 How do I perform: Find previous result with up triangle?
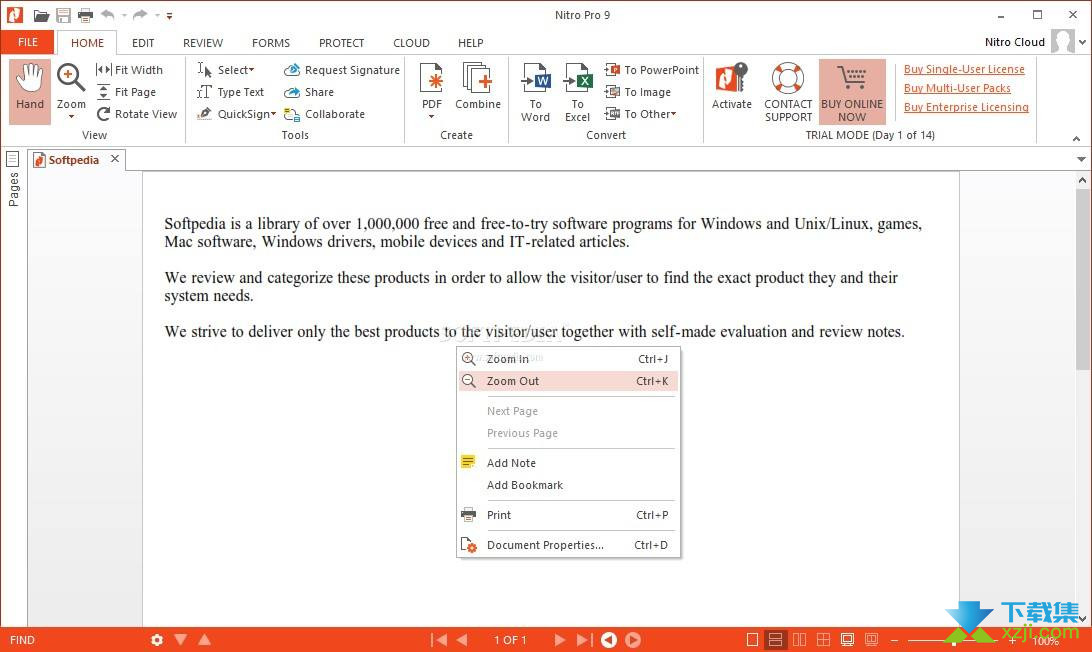click(205, 639)
